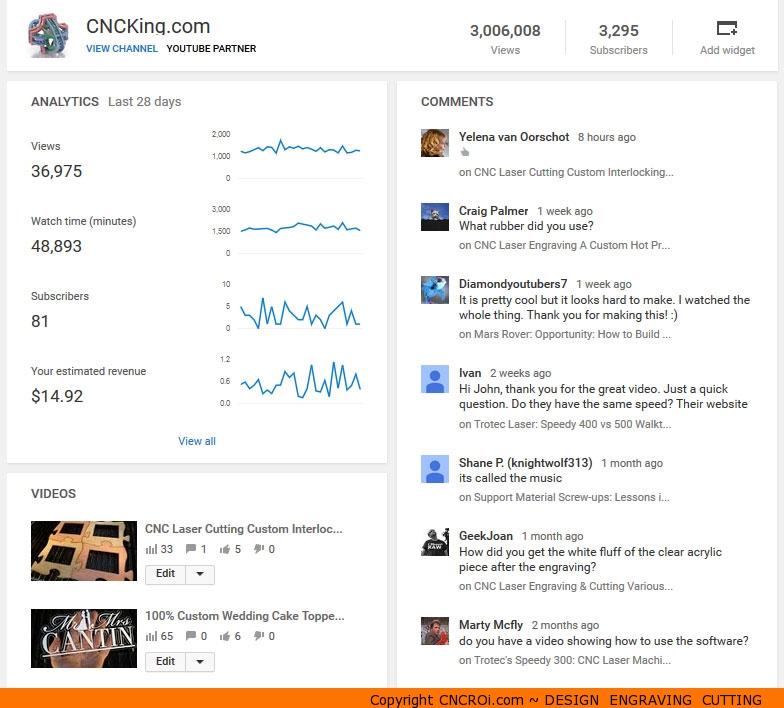Open 'on CNC Laser Engraving & Cutting Various...' link
This screenshot has width=784, height=708.
pos(566,586)
